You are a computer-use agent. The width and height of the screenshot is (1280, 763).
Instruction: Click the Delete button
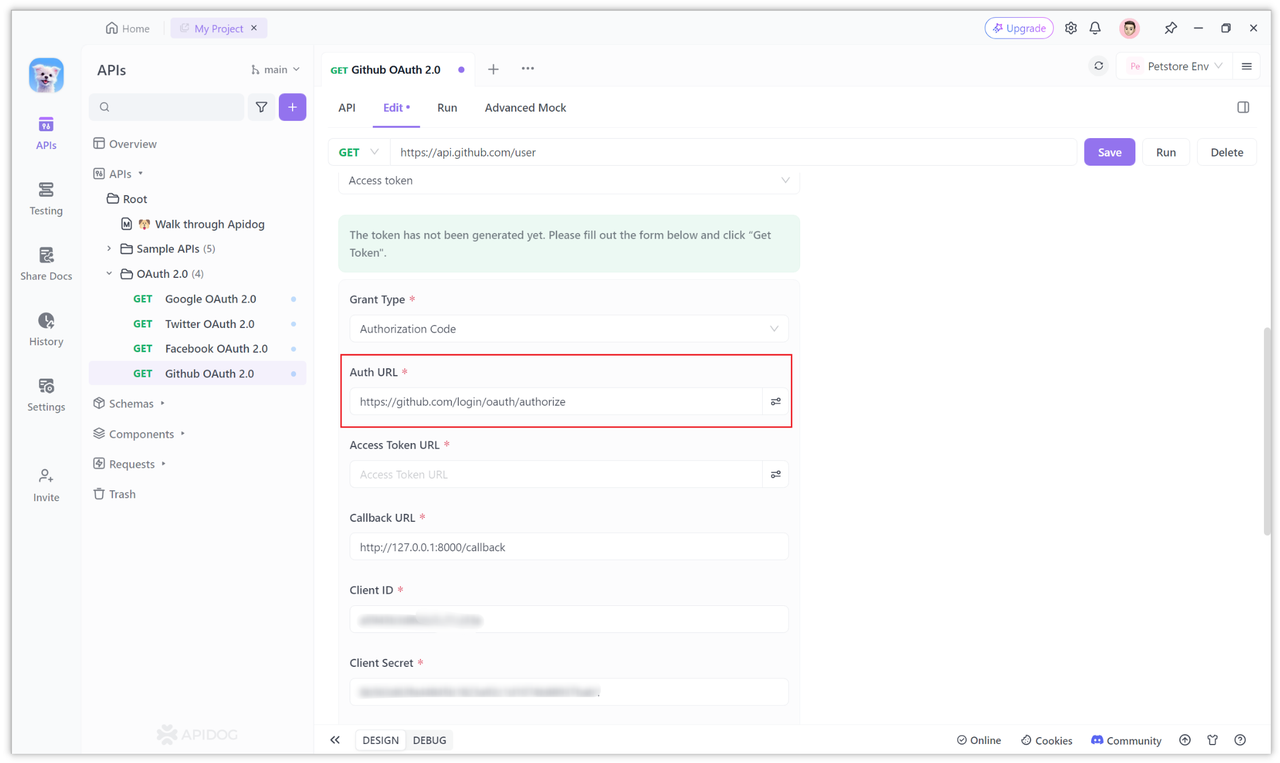[x=1227, y=152]
